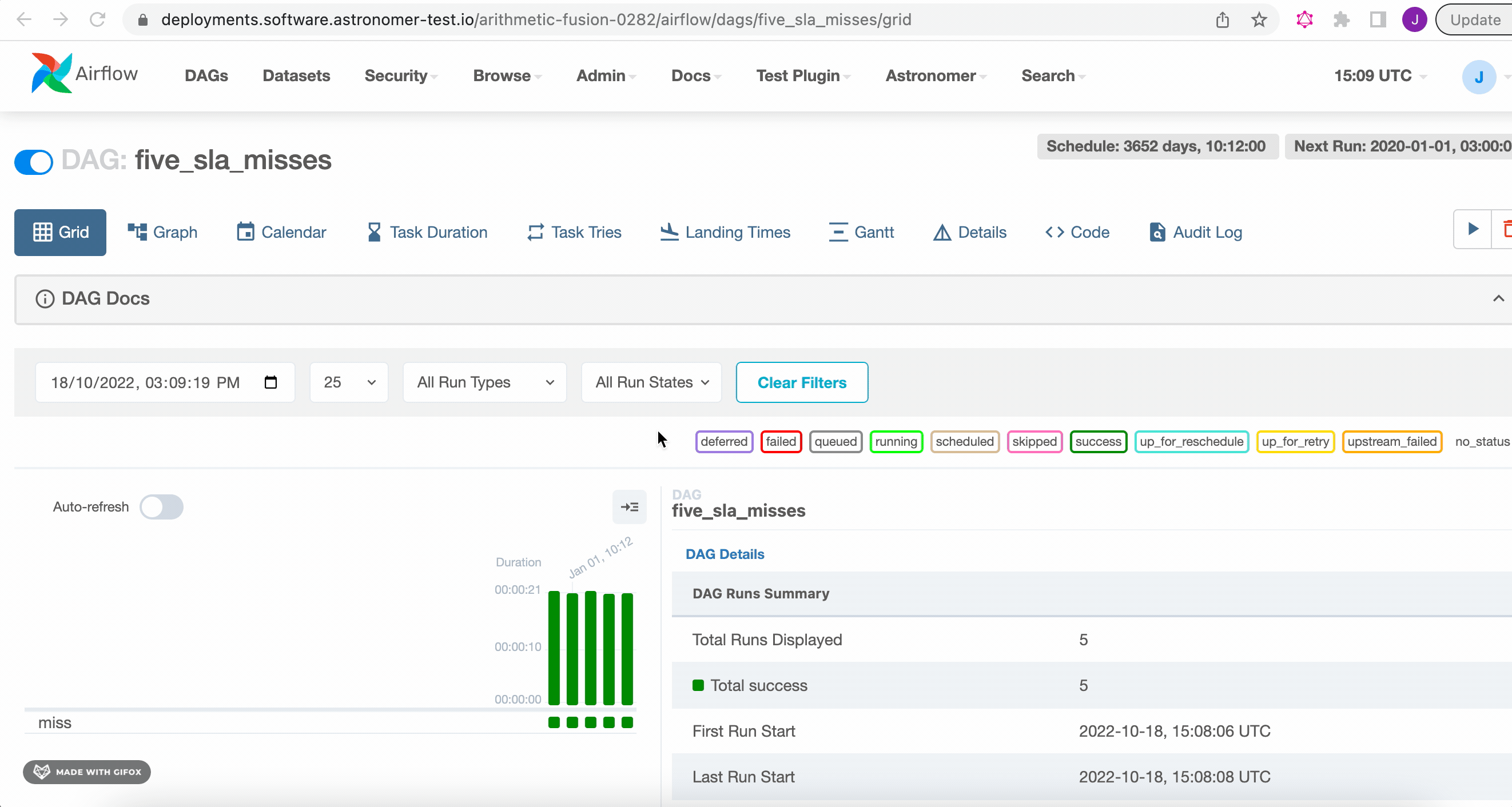Click the first green duration bar

coord(554,648)
